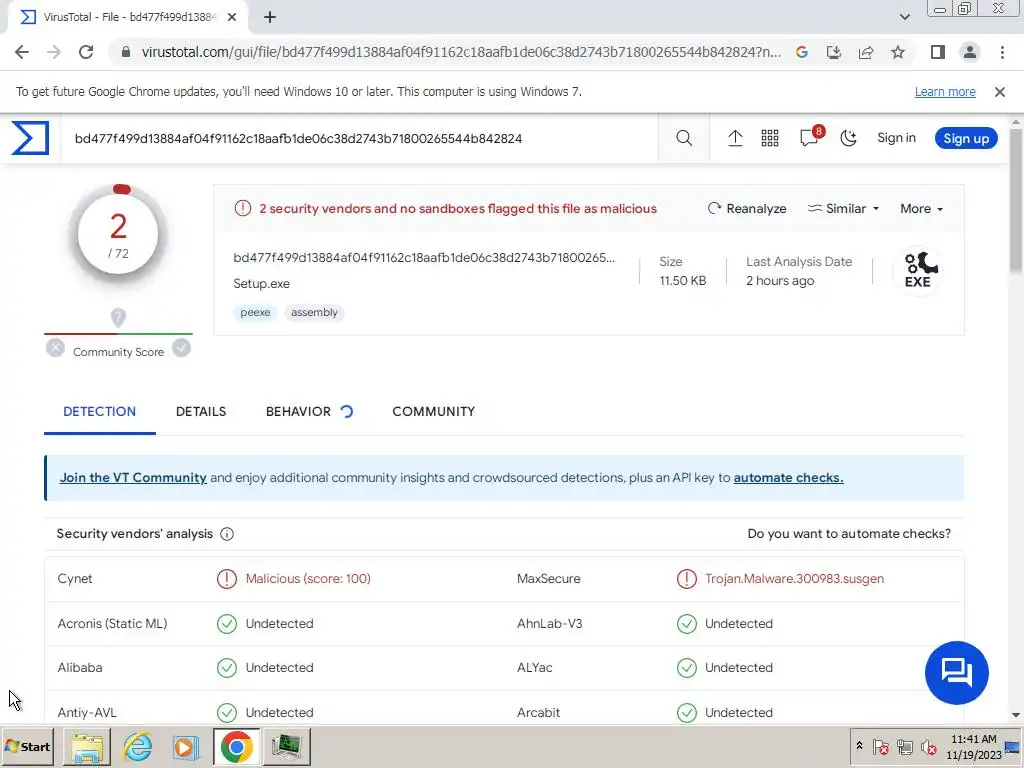Click the upload file arrow icon
Image resolution: width=1024 pixels, height=768 pixels.
coord(735,138)
